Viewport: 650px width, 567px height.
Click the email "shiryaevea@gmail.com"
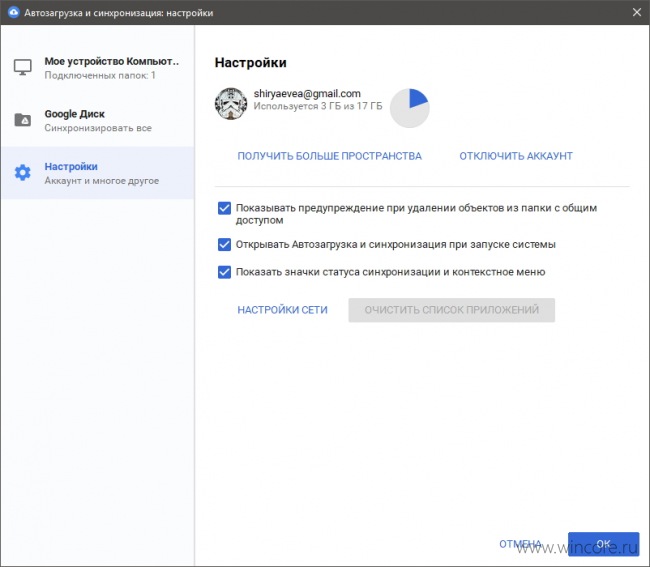[x=307, y=94]
